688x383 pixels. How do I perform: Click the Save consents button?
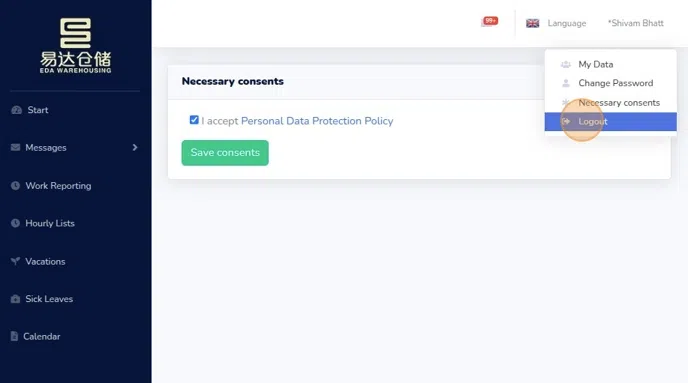pyautogui.click(x=225, y=153)
